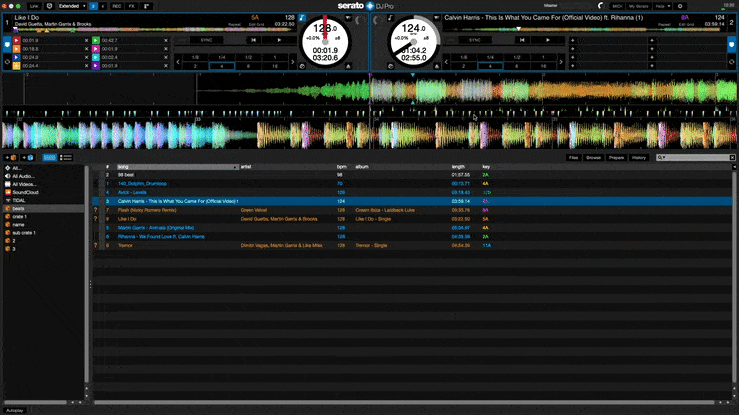Open the Extended view mode dropdown
The width and height of the screenshot is (739, 415).
point(72,6)
